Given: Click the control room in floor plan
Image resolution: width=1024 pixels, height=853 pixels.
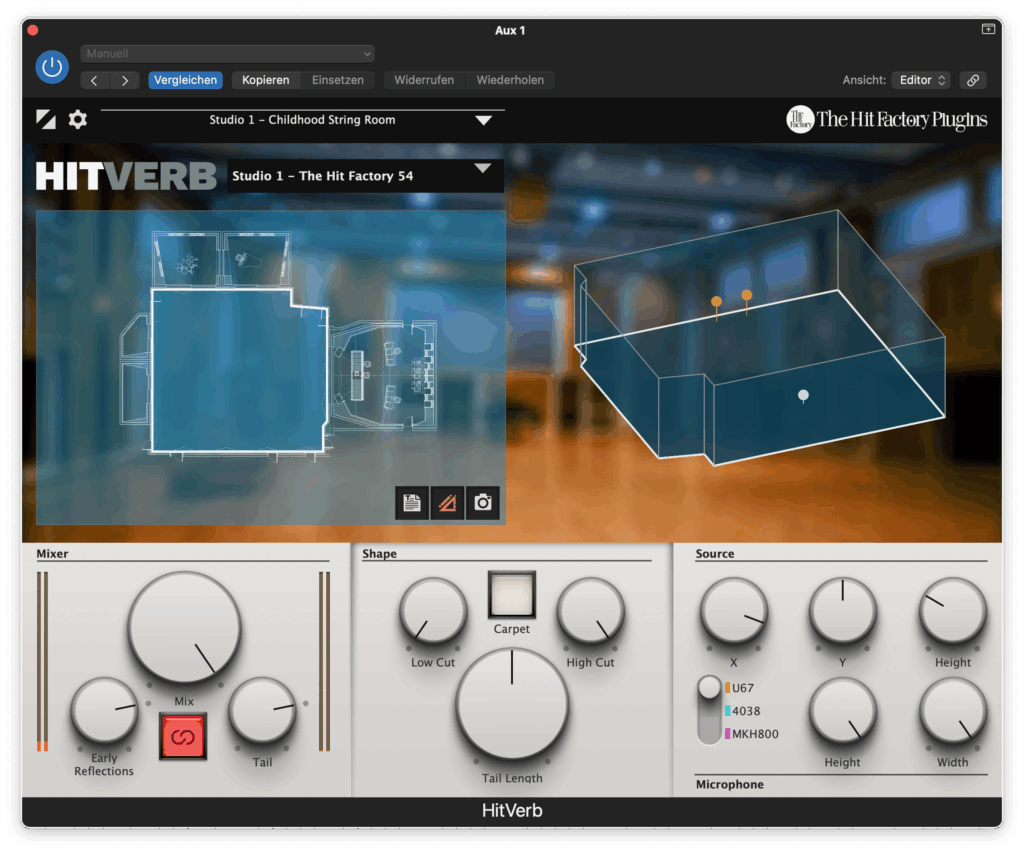Looking at the screenshot, I should 384,376.
